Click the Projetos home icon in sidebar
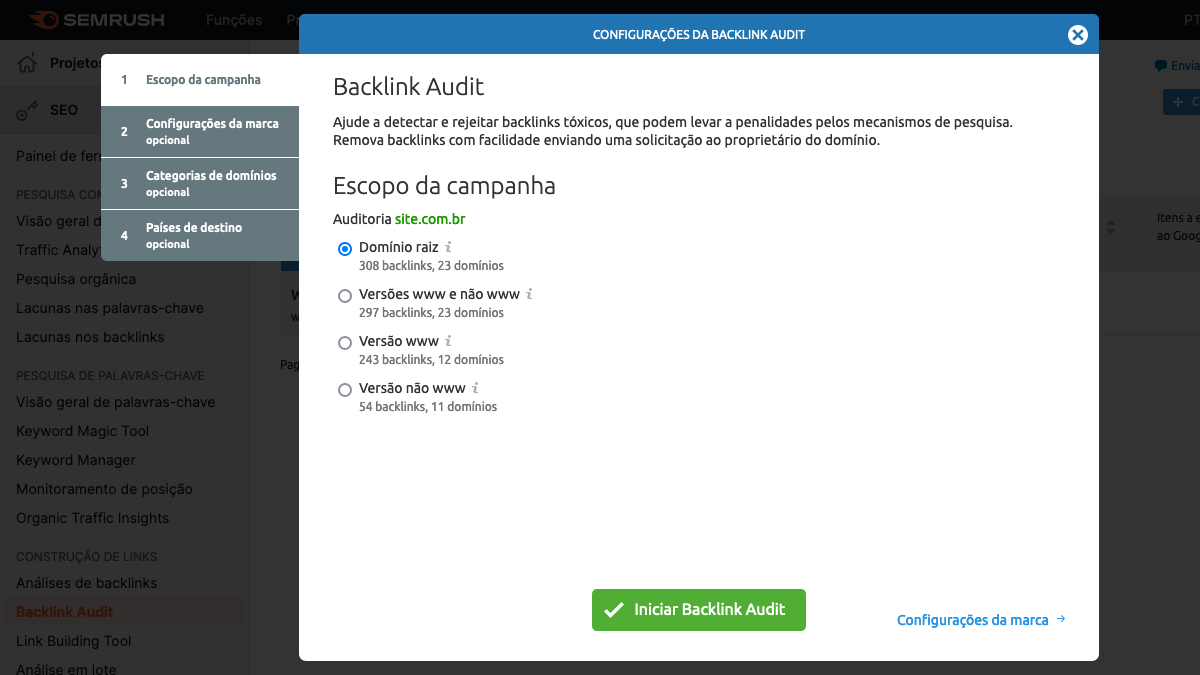 coord(28,64)
